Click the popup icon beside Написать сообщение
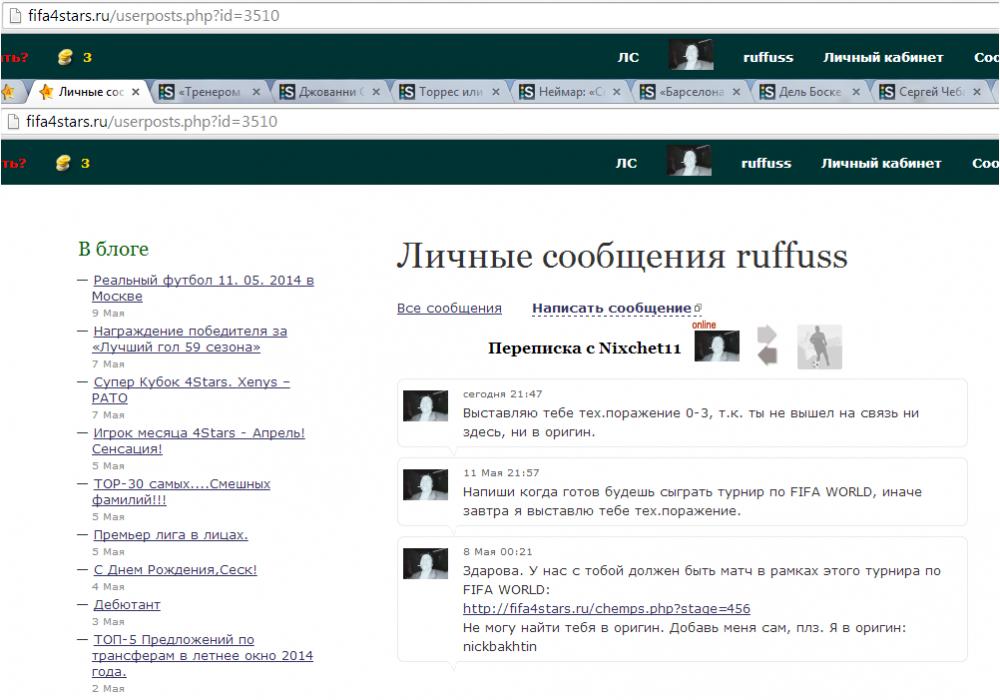 (698, 308)
